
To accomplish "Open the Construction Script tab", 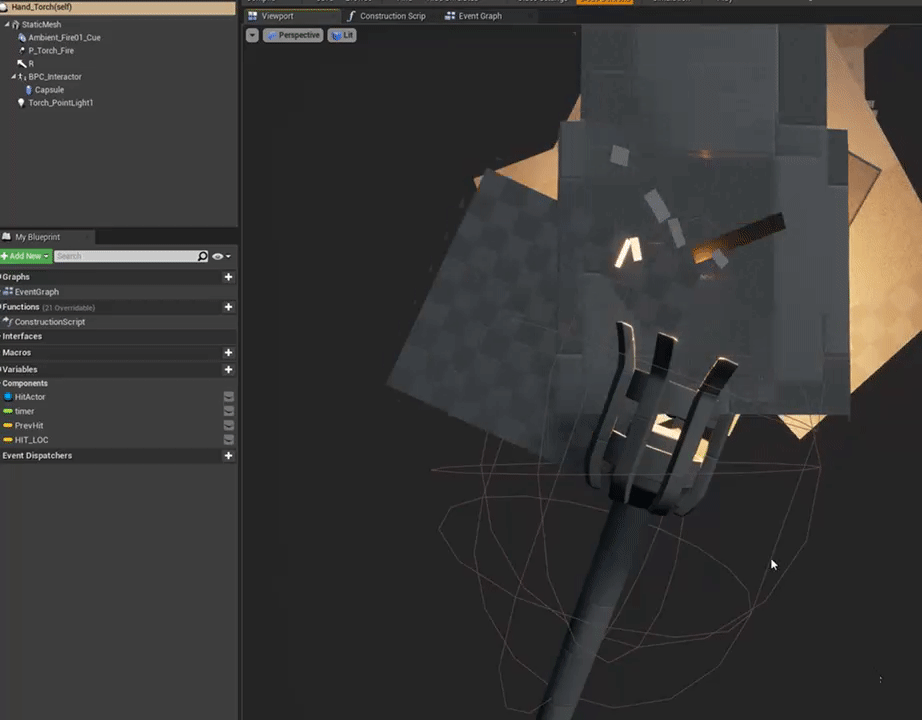I will tap(391, 16).
